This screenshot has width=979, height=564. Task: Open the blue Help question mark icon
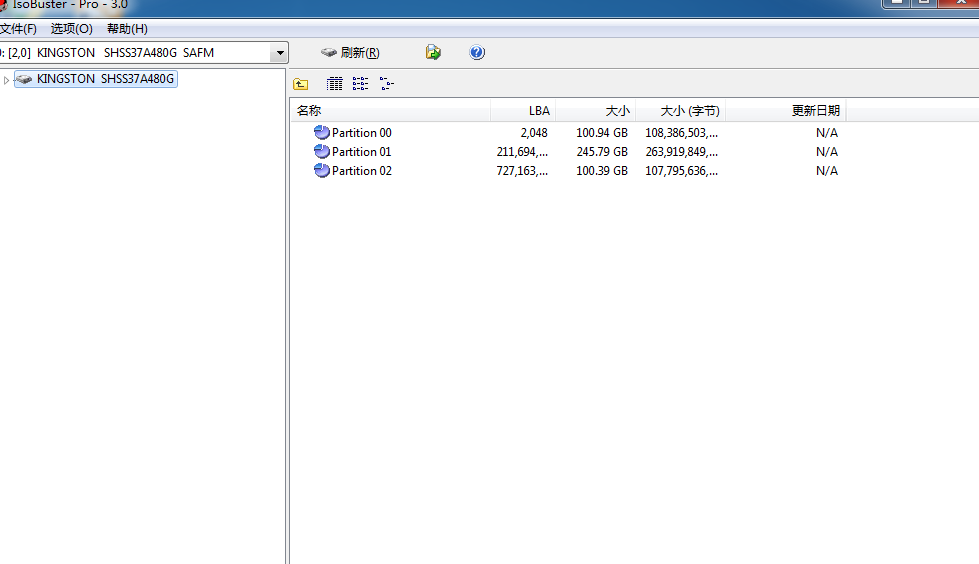point(476,52)
